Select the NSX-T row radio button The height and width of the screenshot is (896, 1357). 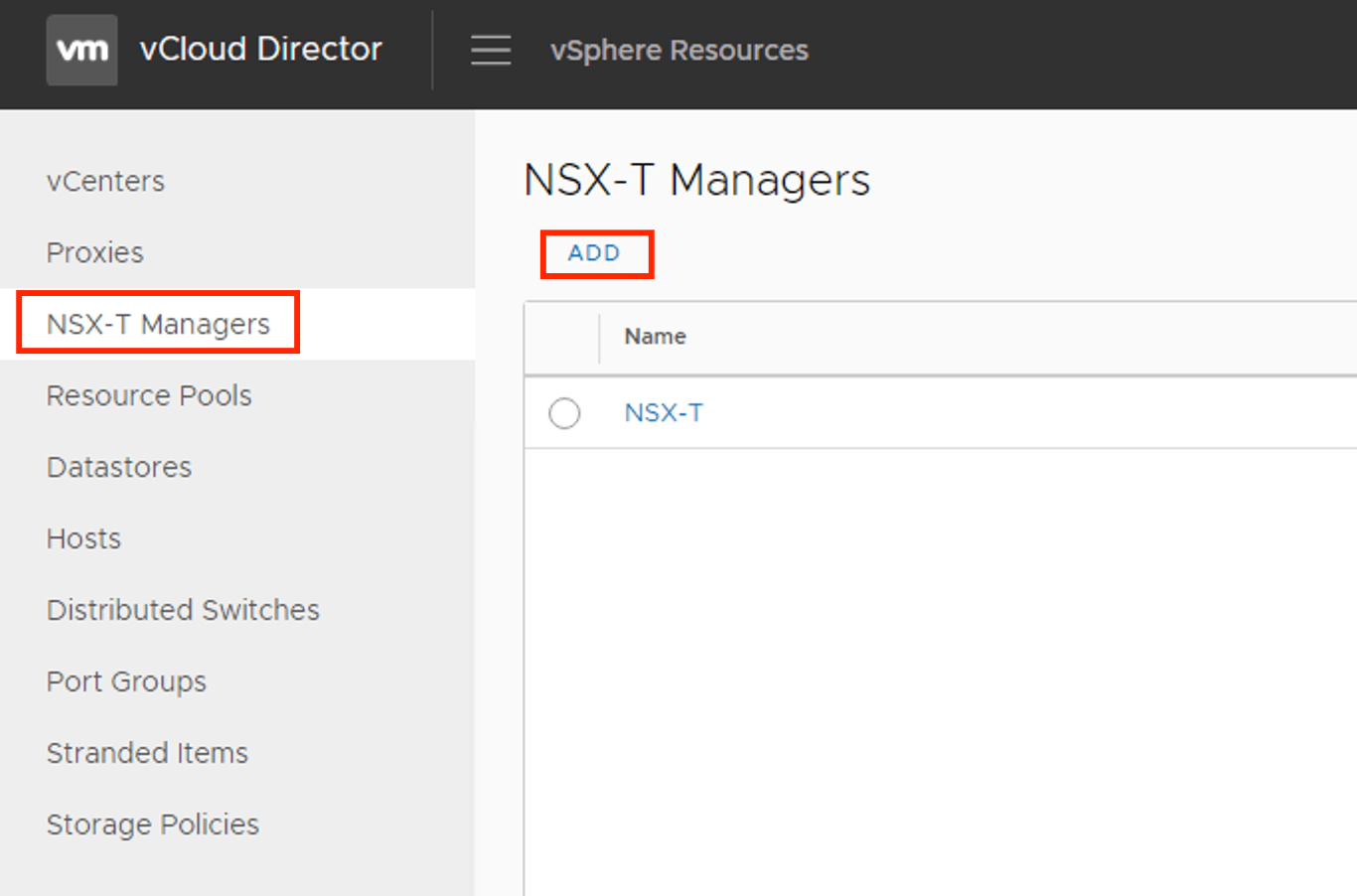point(564,413)
